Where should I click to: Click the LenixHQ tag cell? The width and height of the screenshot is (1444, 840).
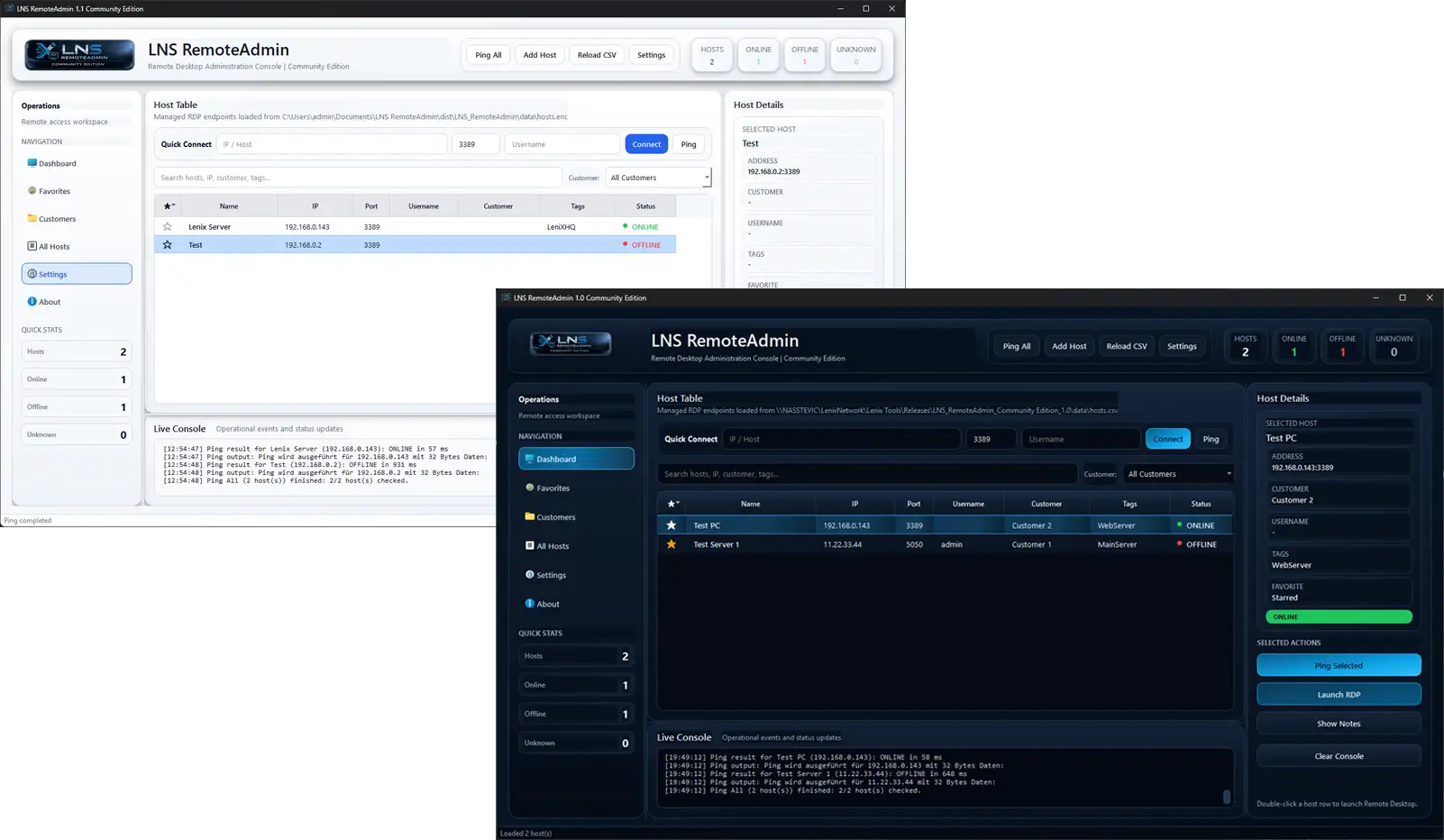coord(561,227)
